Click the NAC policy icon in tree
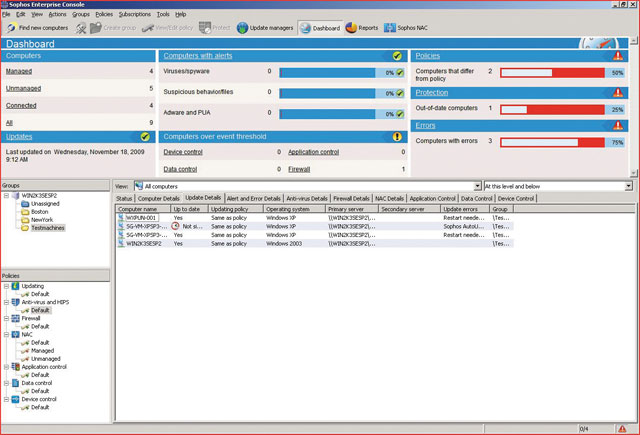 (16, 334)
